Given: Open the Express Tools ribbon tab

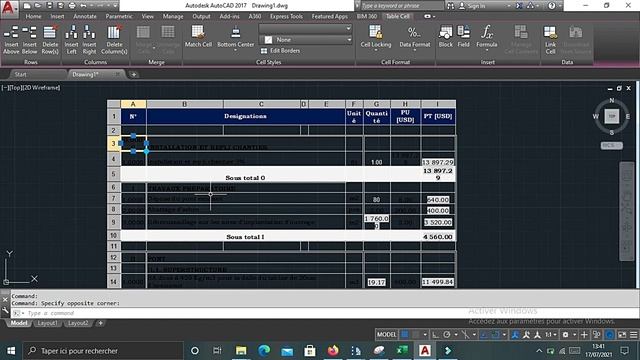Looking at the screenshot, I should (286, 16).
